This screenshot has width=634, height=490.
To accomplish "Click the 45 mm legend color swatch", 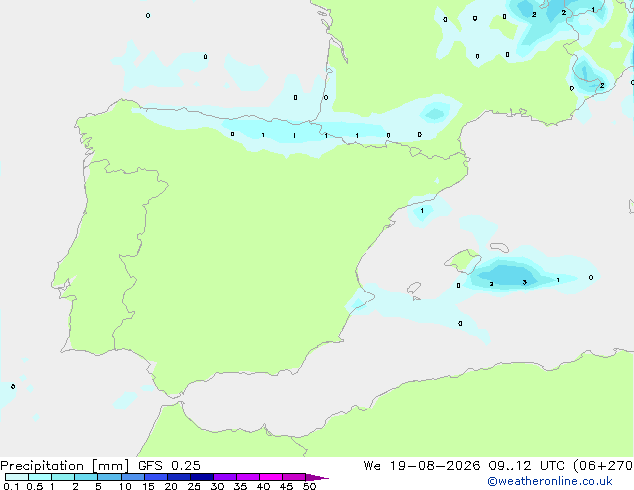I will [294, 477].
